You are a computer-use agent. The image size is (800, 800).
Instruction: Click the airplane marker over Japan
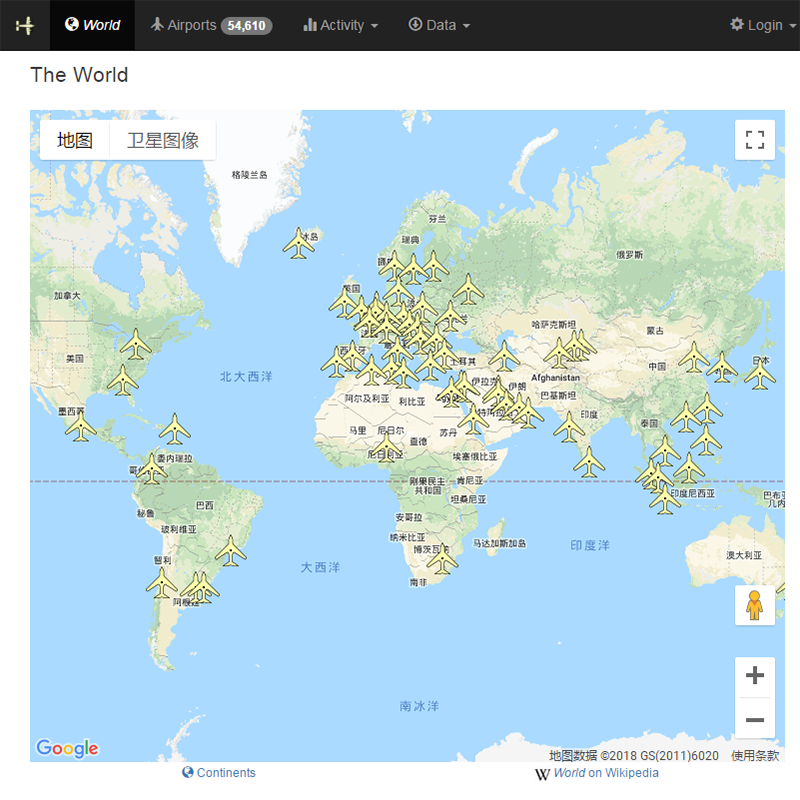pyautogui.click(x=759, y=374)
